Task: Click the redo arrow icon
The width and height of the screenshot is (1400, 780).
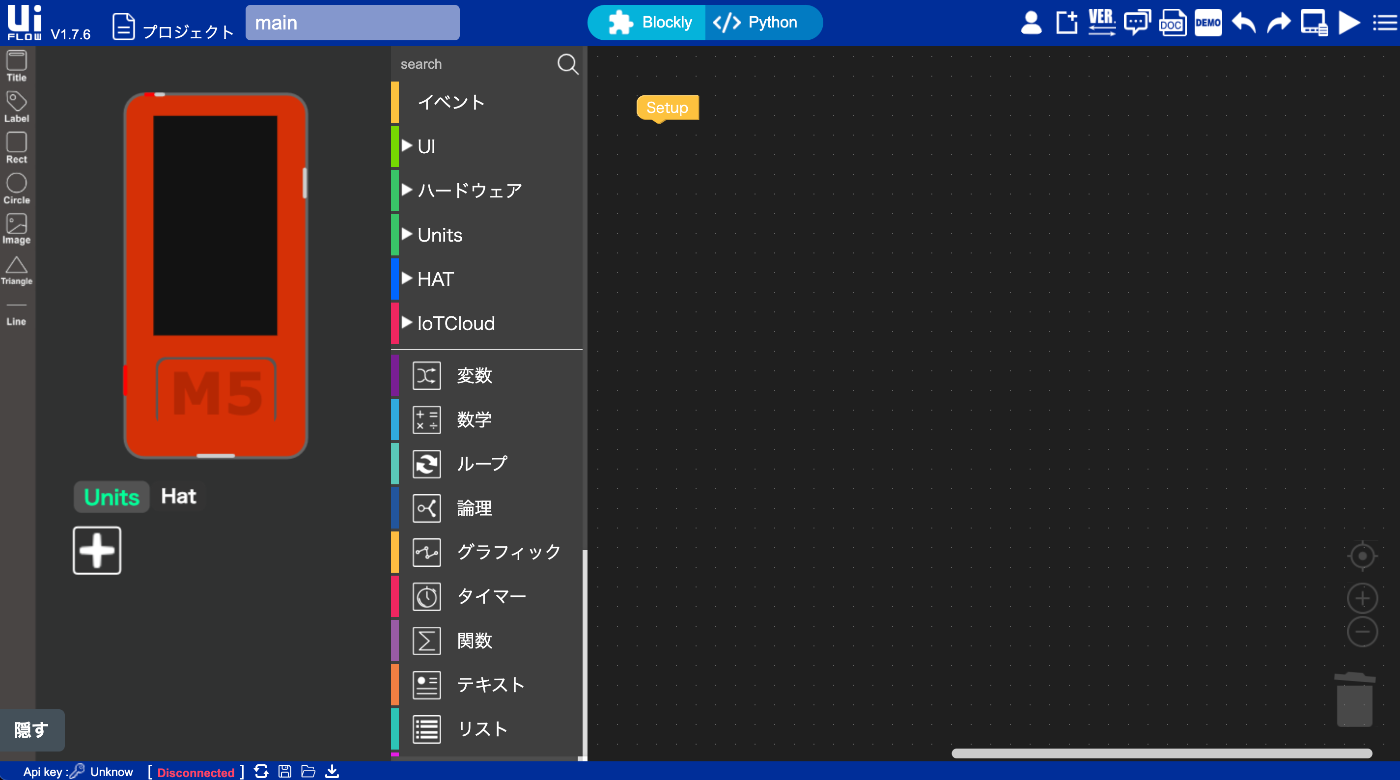Action: [x=1279, y=23]
